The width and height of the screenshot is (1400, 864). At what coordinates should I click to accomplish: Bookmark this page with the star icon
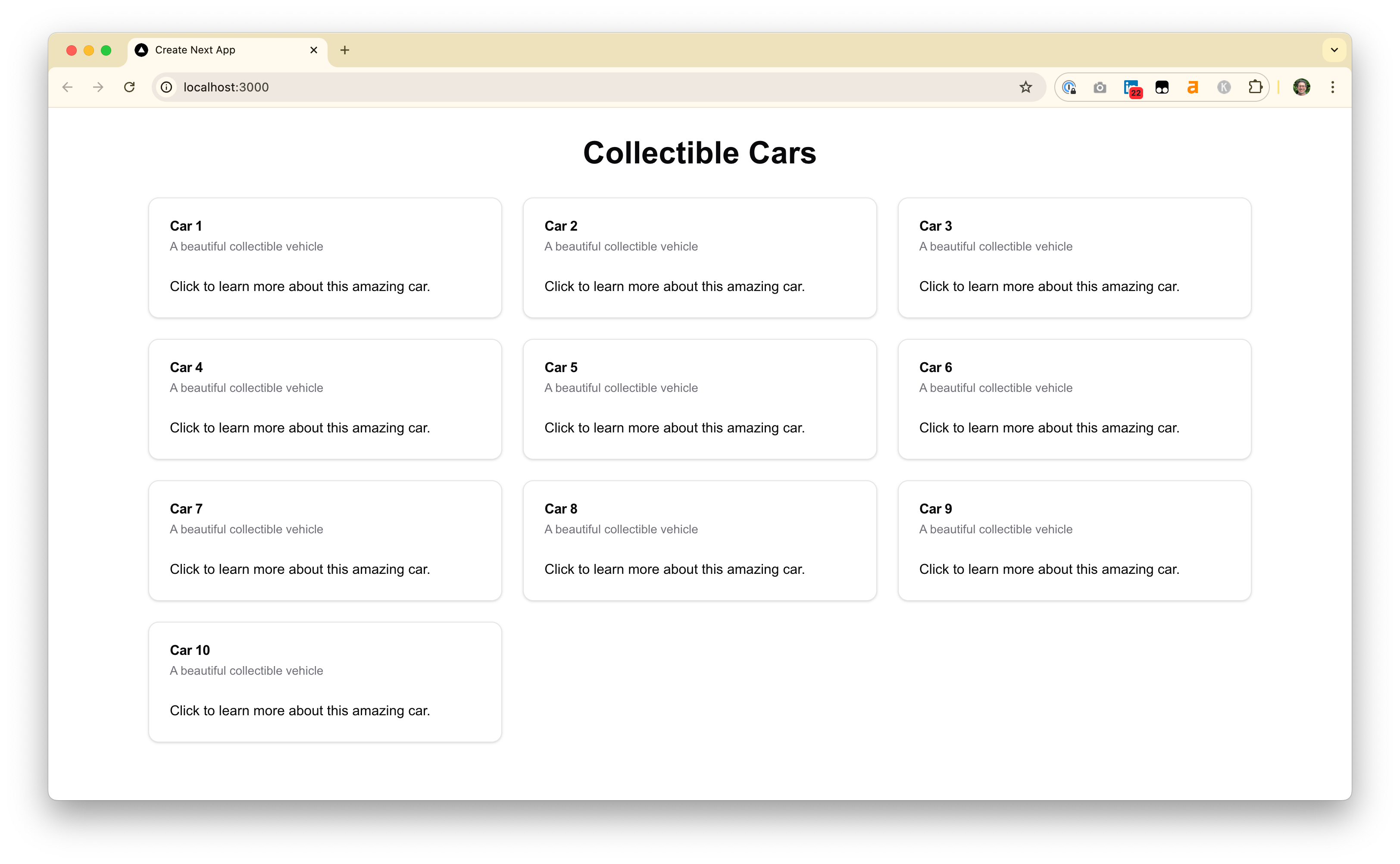point(1026,87)
